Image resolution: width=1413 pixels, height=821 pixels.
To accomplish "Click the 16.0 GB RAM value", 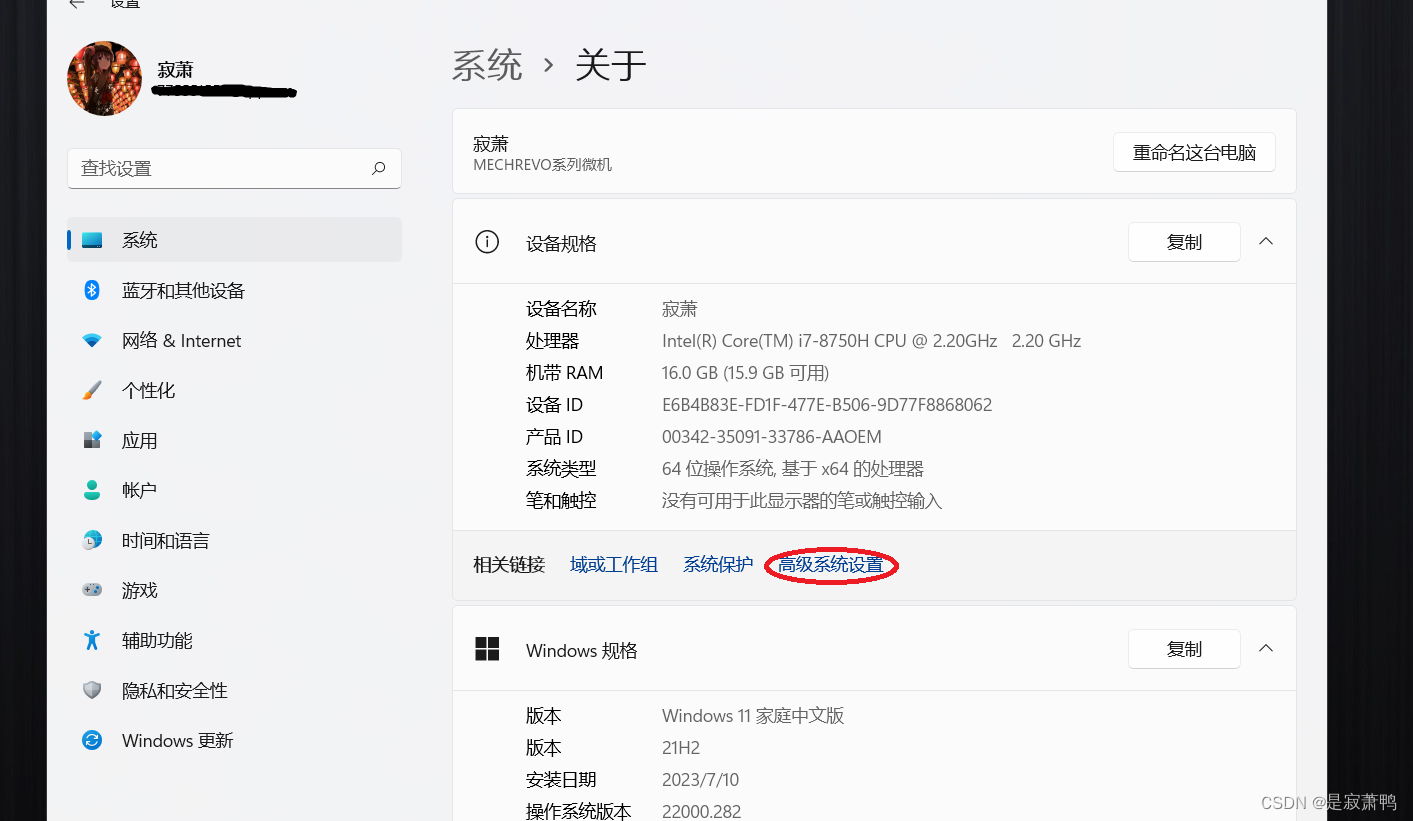I will [x=746, y=373].
